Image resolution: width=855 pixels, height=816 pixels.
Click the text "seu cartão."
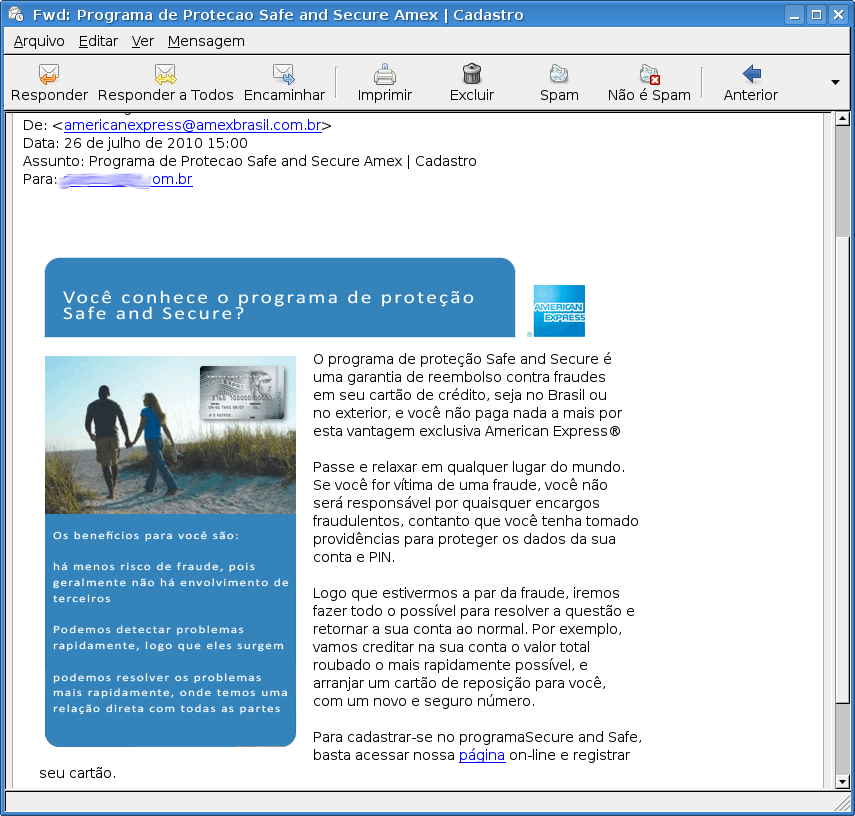pos(77,773)
